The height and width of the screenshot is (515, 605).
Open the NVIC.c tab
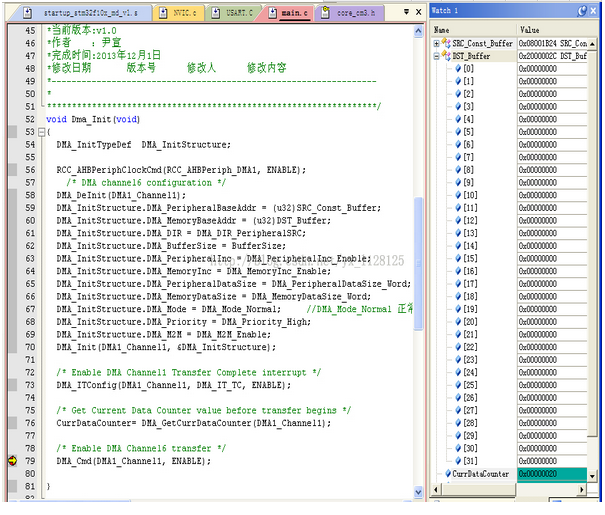click(x=179, y=13)
